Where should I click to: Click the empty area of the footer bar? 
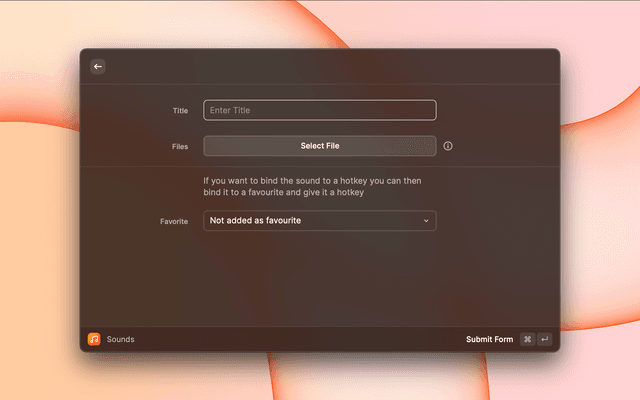pyautogui.click(x=300, y=339)
